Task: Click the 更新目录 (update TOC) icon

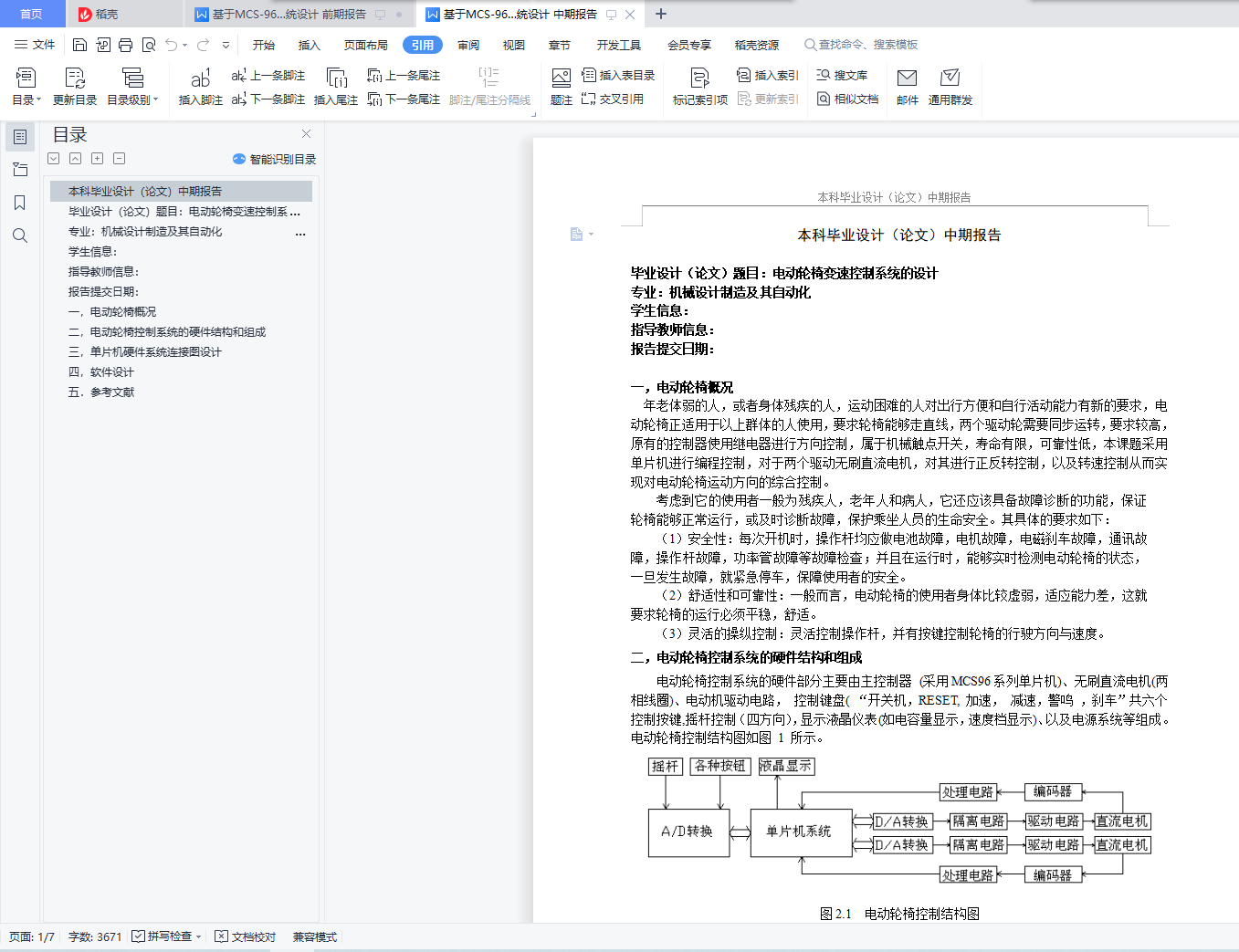Action: coord(75,78)
